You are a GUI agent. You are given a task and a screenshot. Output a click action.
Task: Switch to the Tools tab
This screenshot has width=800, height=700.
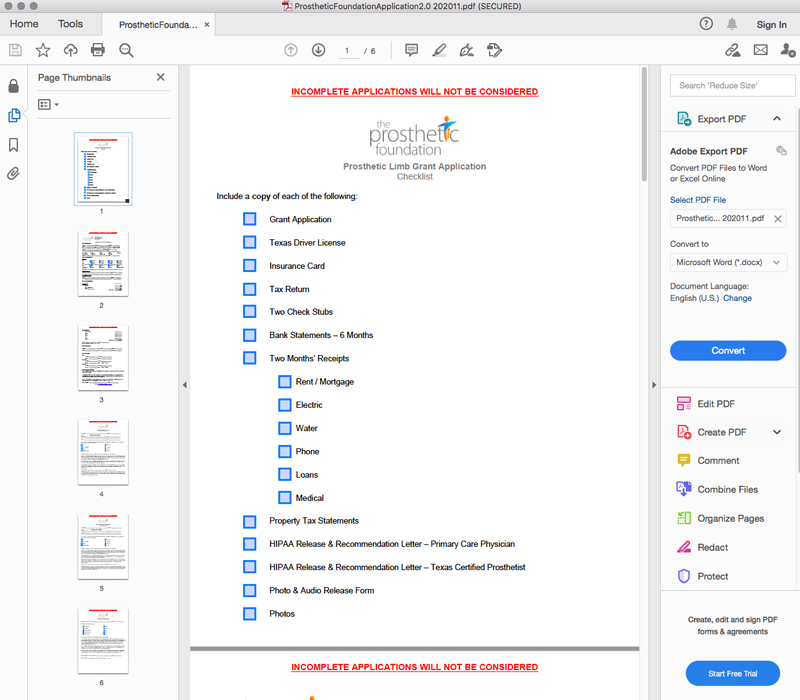(70, 24)
